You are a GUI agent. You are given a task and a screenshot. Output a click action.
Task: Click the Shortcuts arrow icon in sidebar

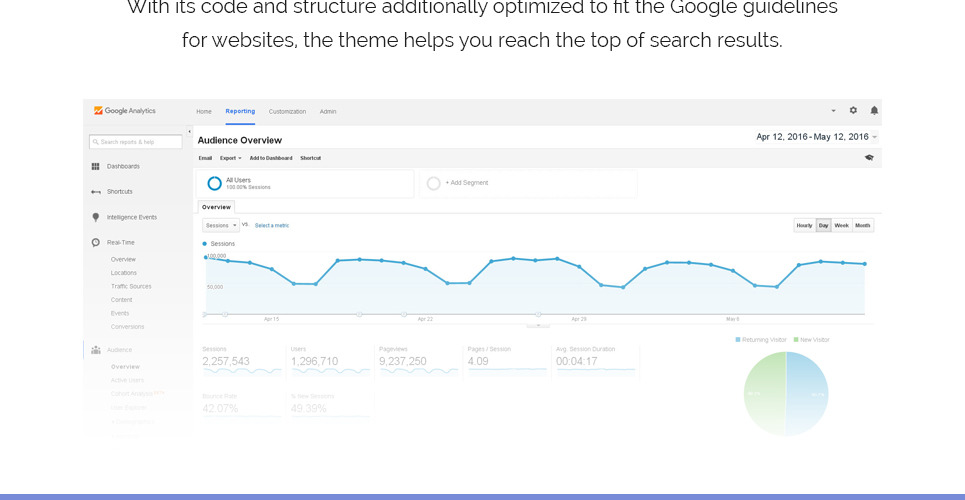click(x=96, y=192)
